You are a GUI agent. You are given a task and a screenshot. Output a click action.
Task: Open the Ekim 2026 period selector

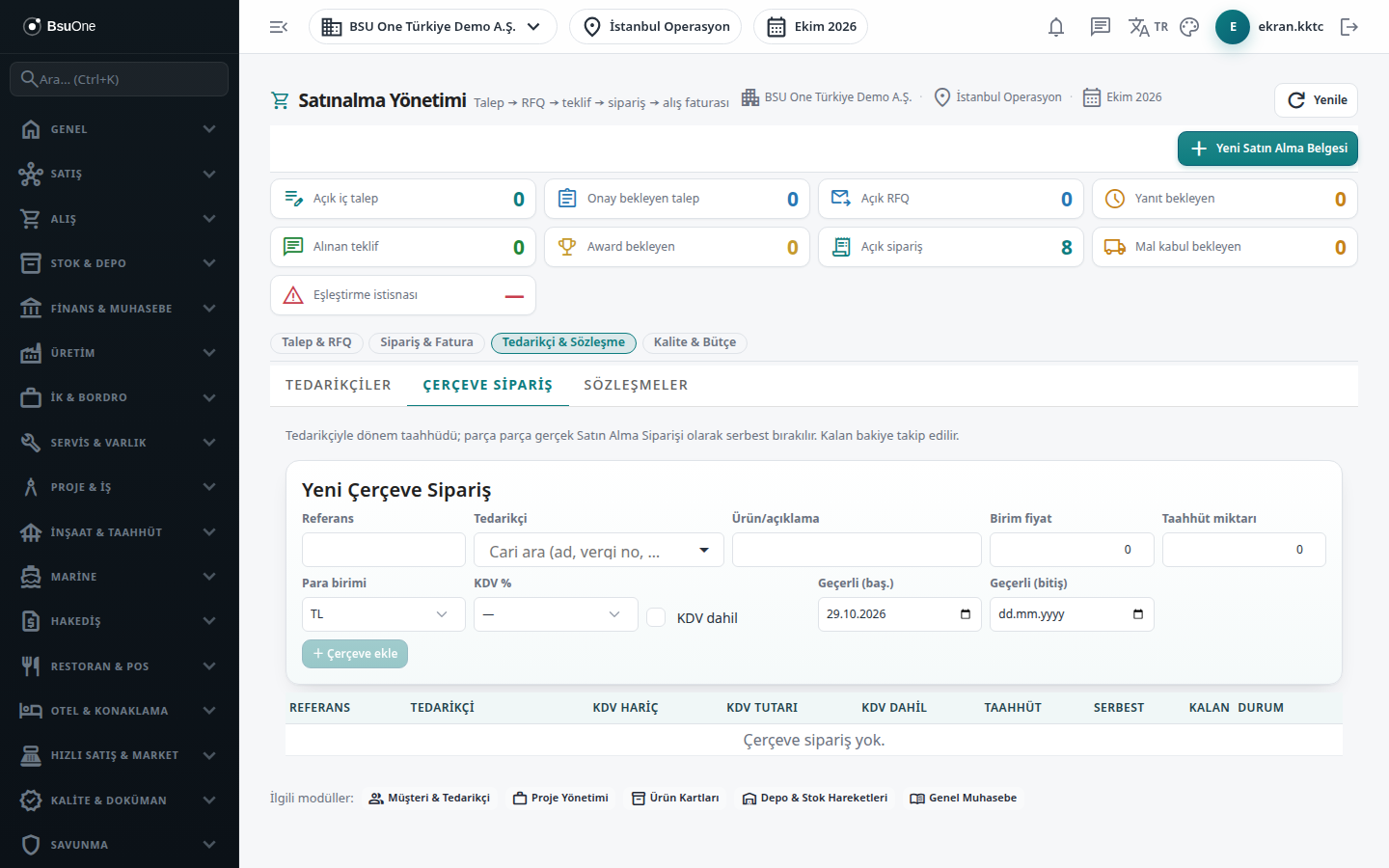point(811,27)
